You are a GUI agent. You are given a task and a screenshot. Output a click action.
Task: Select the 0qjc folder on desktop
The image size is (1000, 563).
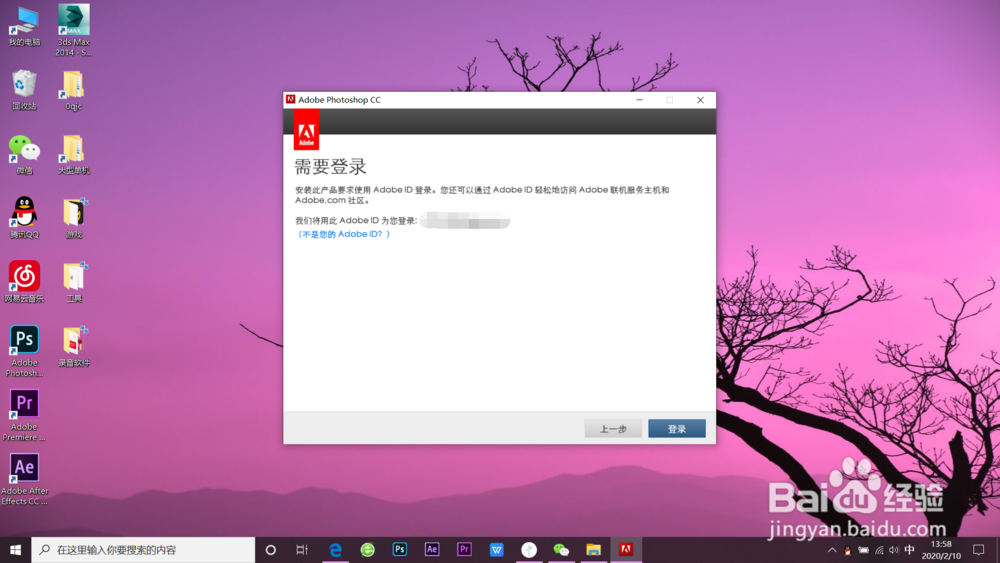(x=73, y=90)
